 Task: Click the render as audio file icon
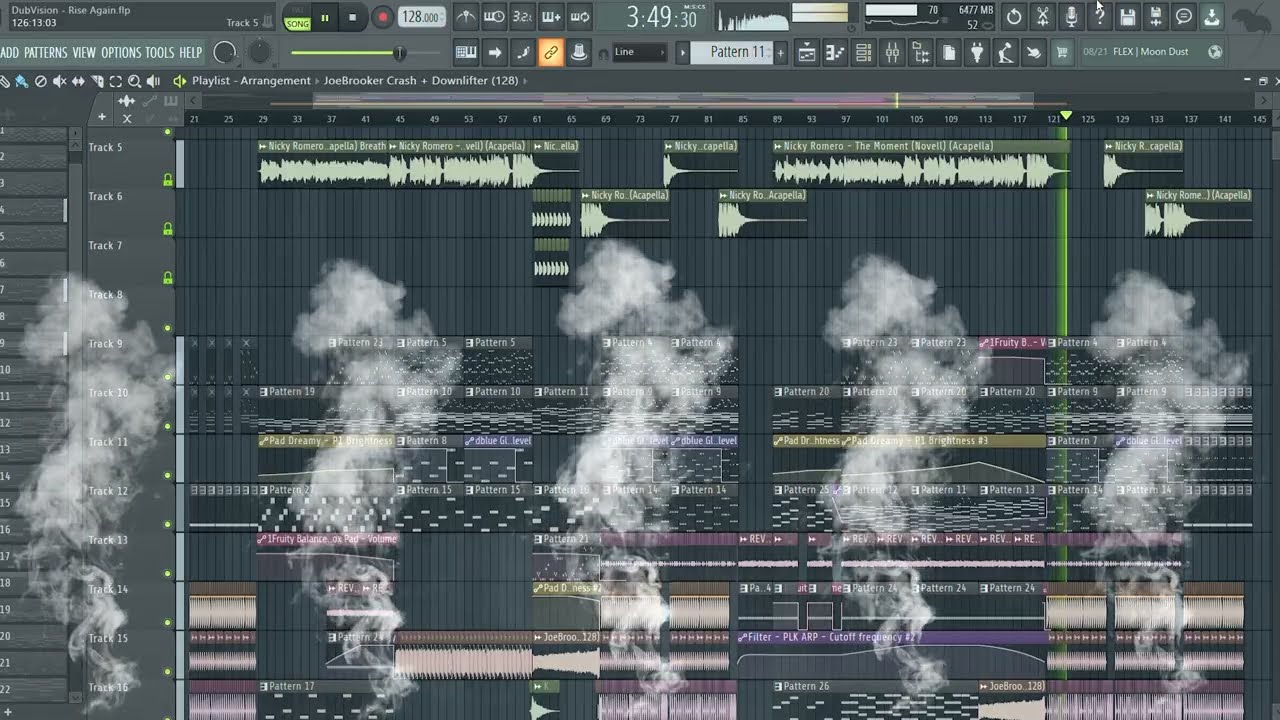click(1155, 17)
